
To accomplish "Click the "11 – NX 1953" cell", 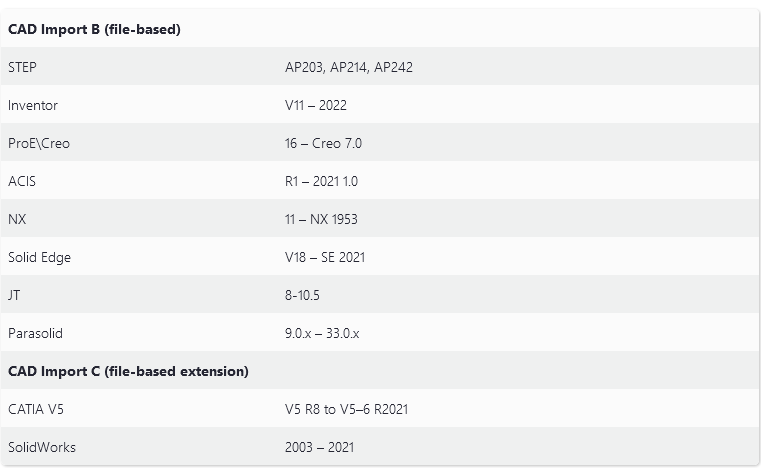I will click(x=321, y=219).
